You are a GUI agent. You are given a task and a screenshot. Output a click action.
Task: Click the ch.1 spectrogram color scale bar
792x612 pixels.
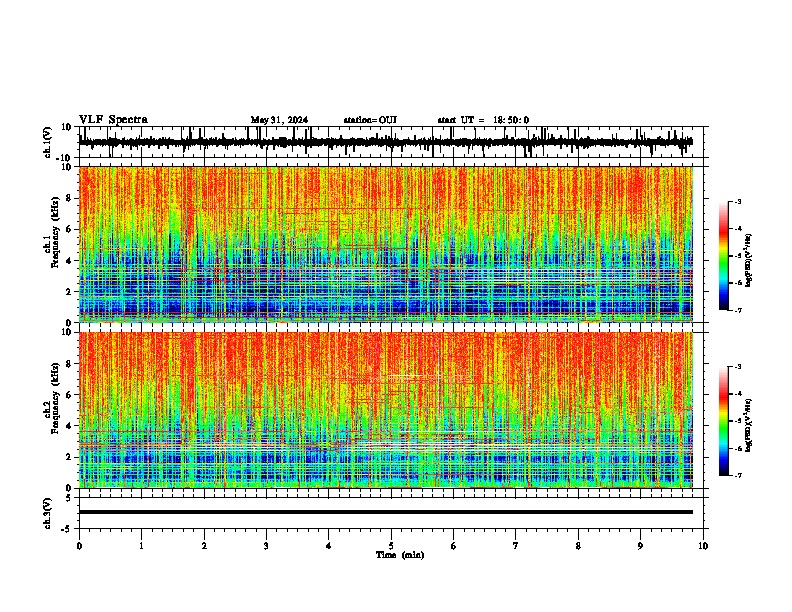tap(723, 256)
